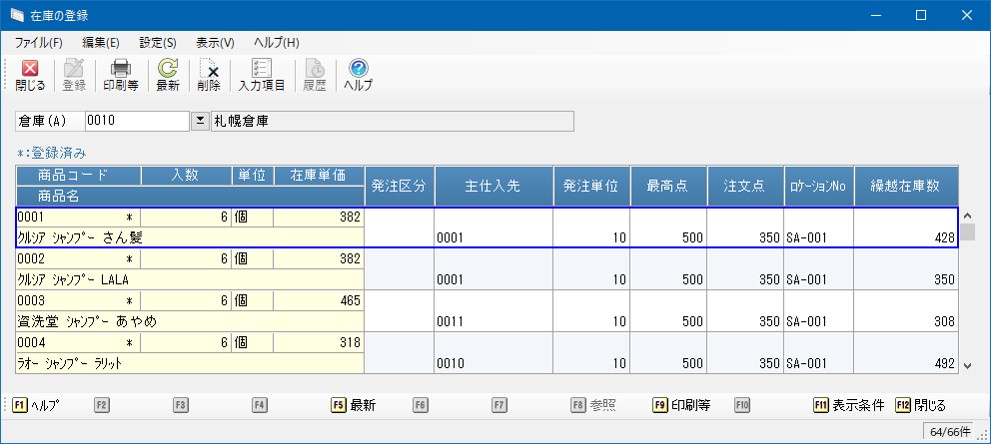Select product code cell 0002
Image resolution: width=991 pixels, height=444 pixels.
(78, 259)
